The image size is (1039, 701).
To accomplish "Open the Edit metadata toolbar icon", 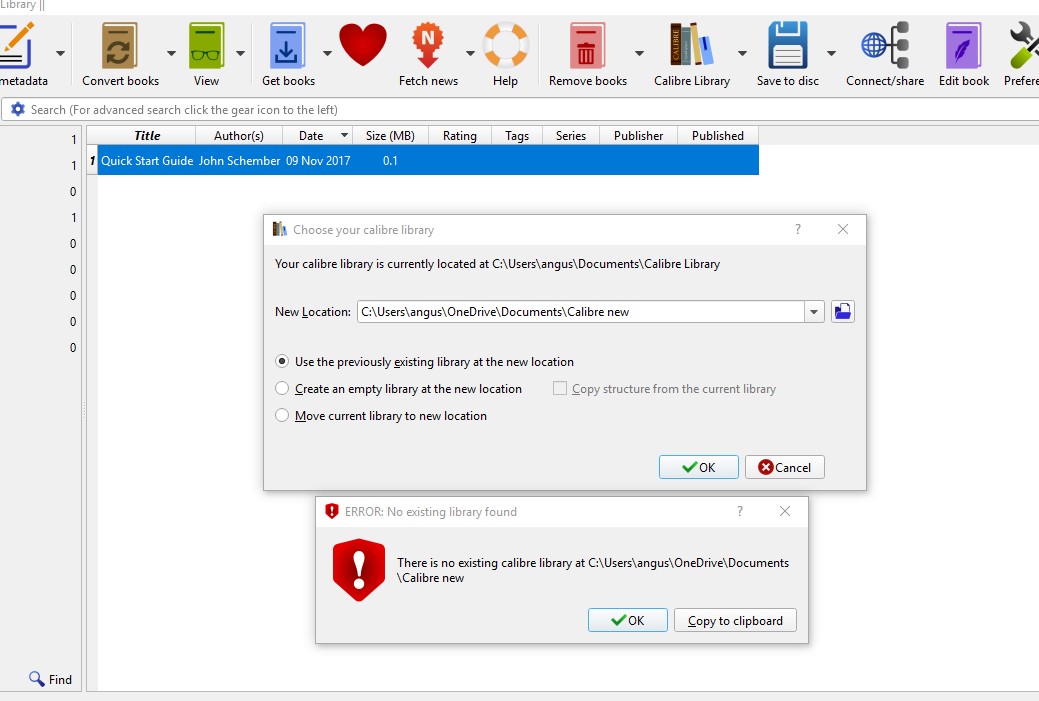I will (16, 45).
